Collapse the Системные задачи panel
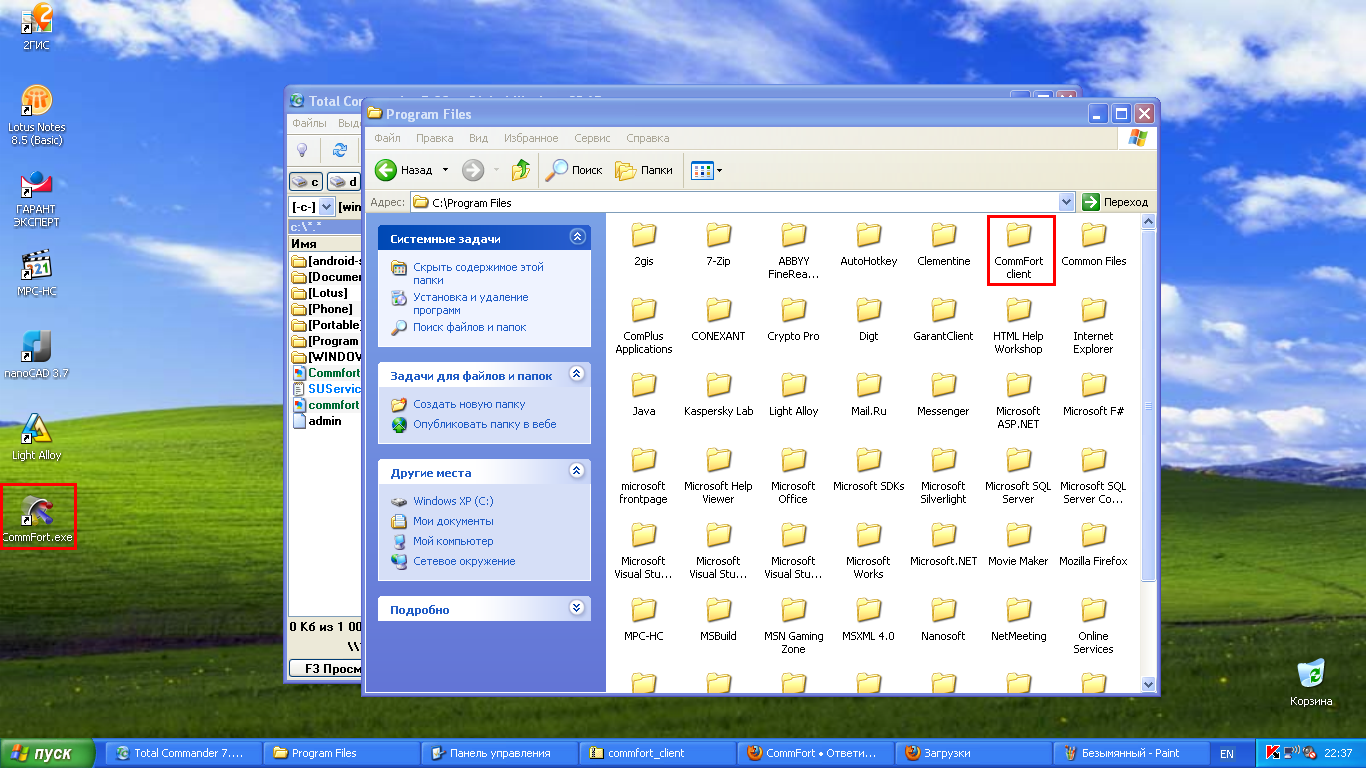The image size is (1366, 768). pos(576,238)
